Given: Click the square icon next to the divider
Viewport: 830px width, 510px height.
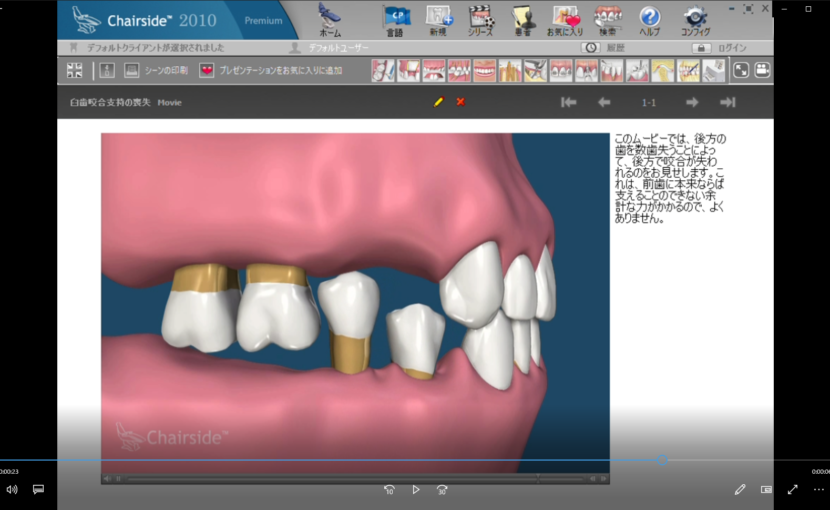Looking at the screenshot, I should click(107, 70).
